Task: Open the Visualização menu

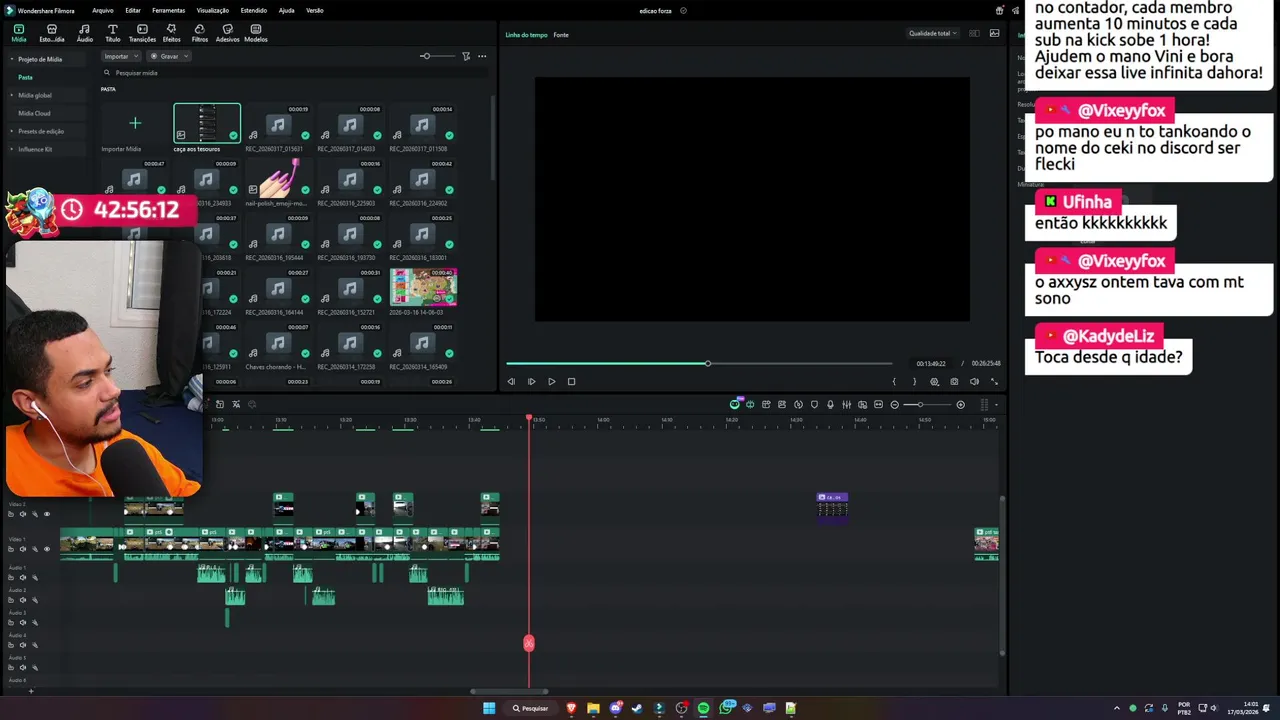Action: (x=213, y=10)
